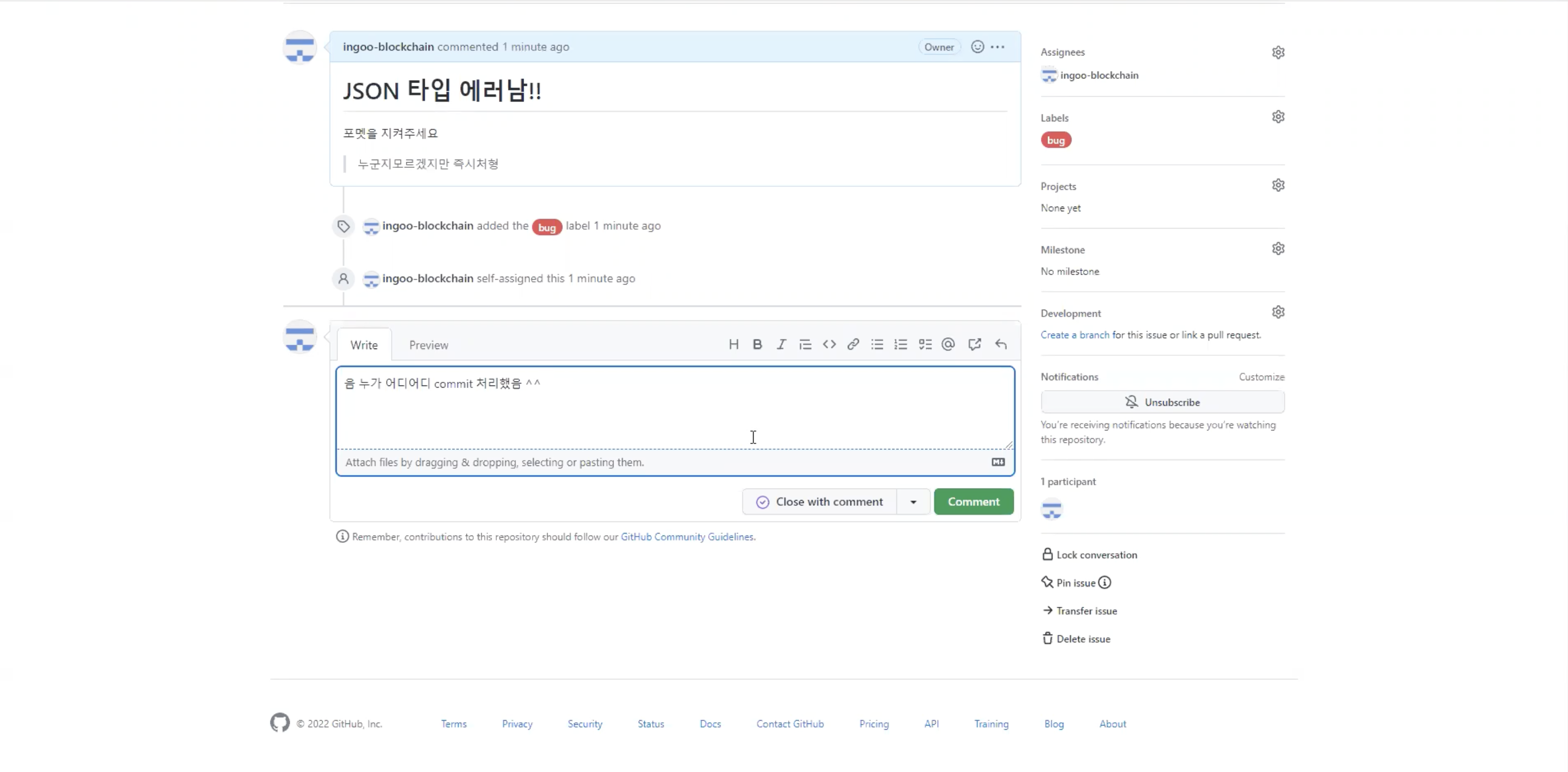Select the Write tab

[x=364, y=345]
